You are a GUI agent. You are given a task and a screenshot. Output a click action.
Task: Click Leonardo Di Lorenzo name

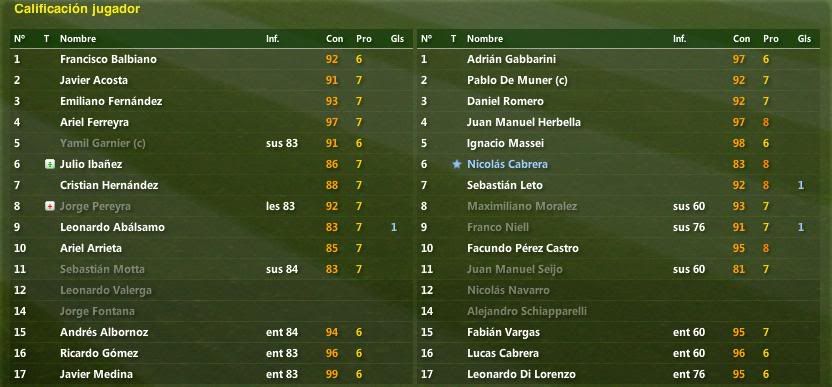(521, 374)
